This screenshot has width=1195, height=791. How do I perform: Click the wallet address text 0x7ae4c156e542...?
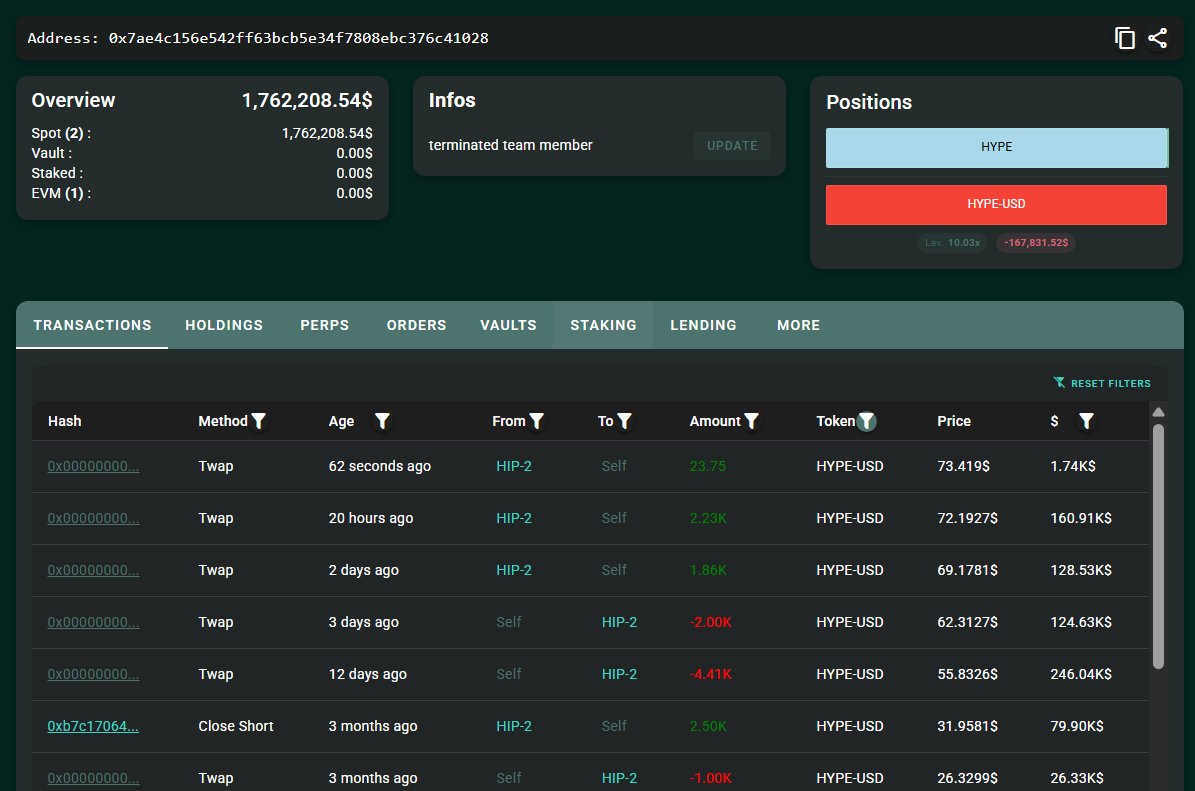pos(298,38)
